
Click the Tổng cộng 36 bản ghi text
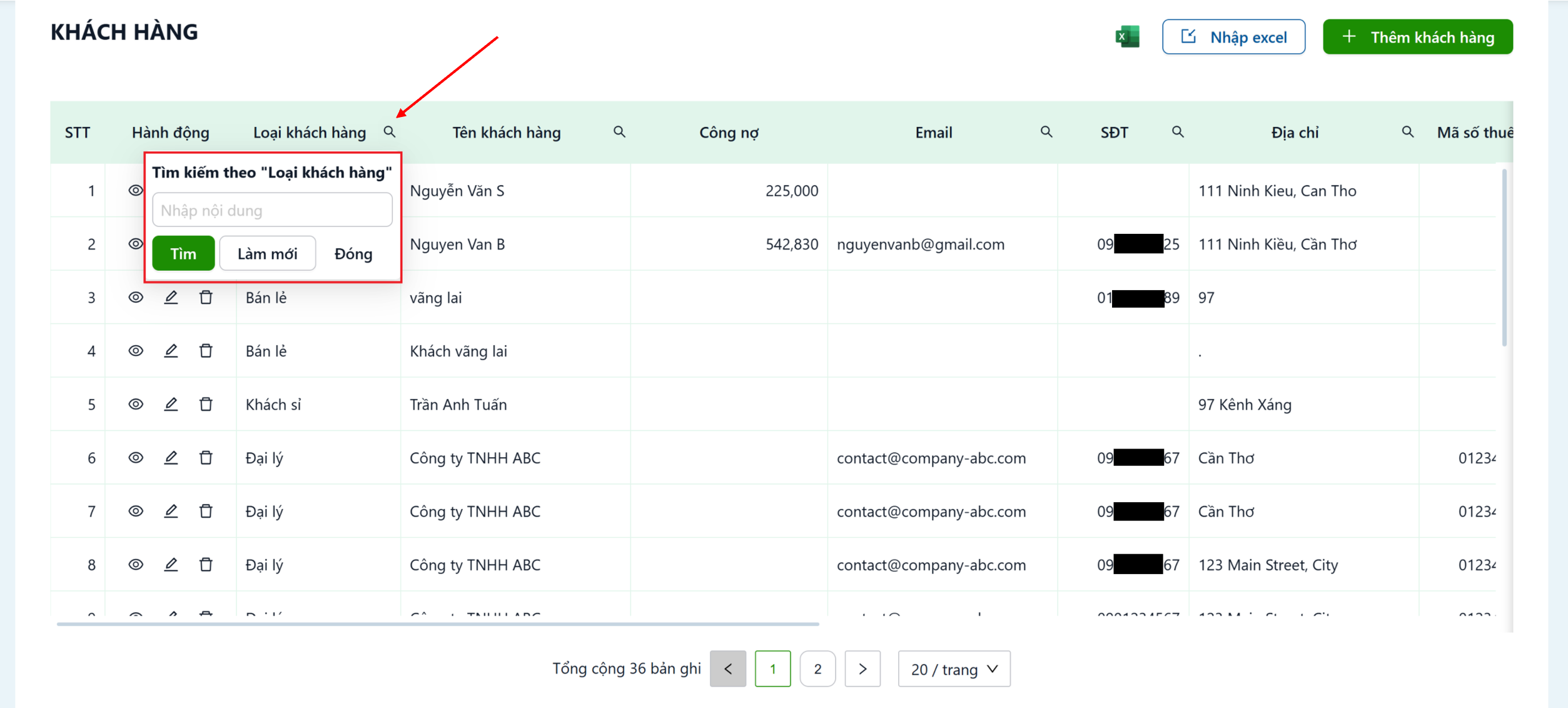click(626, 669)
